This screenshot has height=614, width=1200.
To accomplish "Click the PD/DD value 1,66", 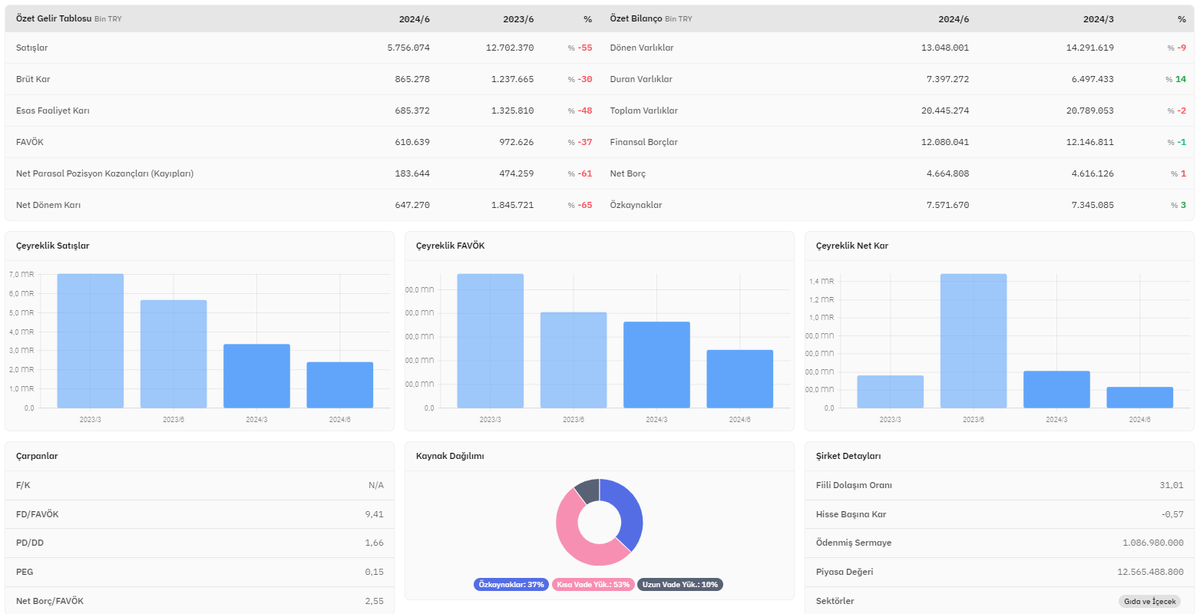I will [374, 543].
